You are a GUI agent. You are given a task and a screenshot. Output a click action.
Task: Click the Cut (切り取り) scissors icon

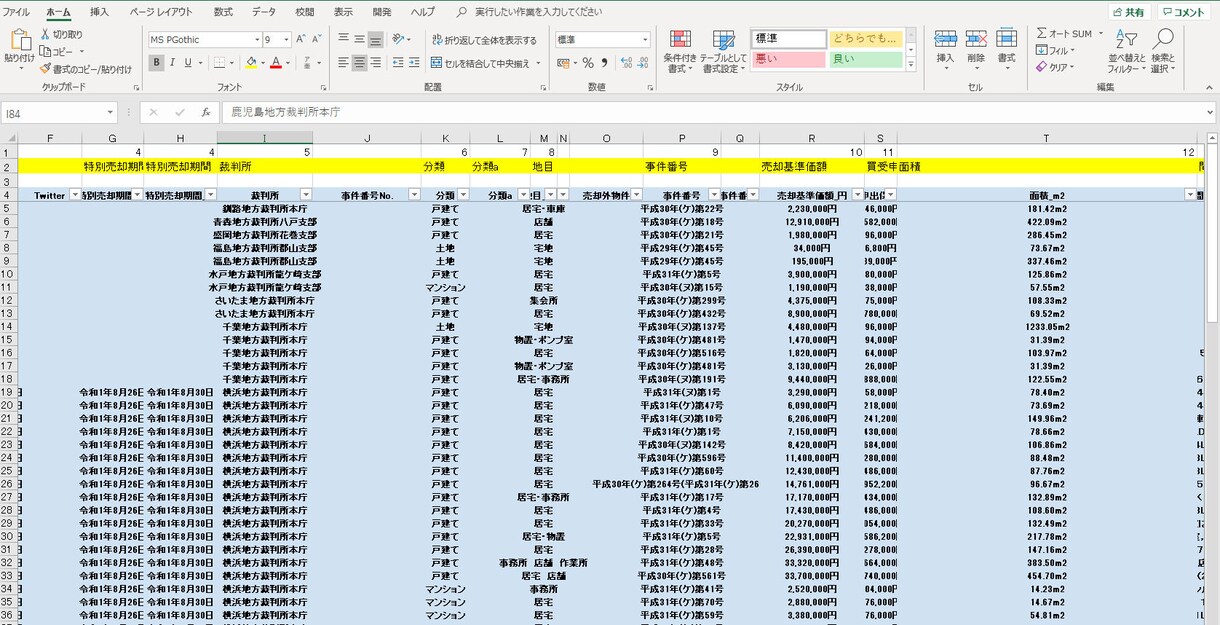click(46, 34)
